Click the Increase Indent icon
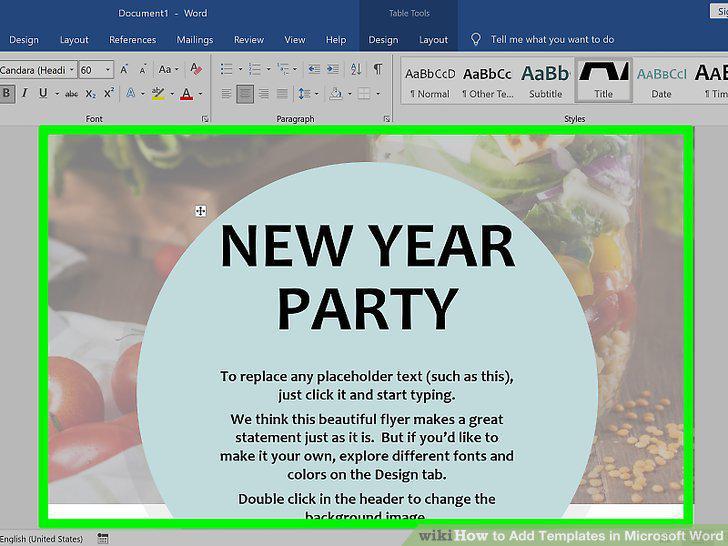 point(332,70)
